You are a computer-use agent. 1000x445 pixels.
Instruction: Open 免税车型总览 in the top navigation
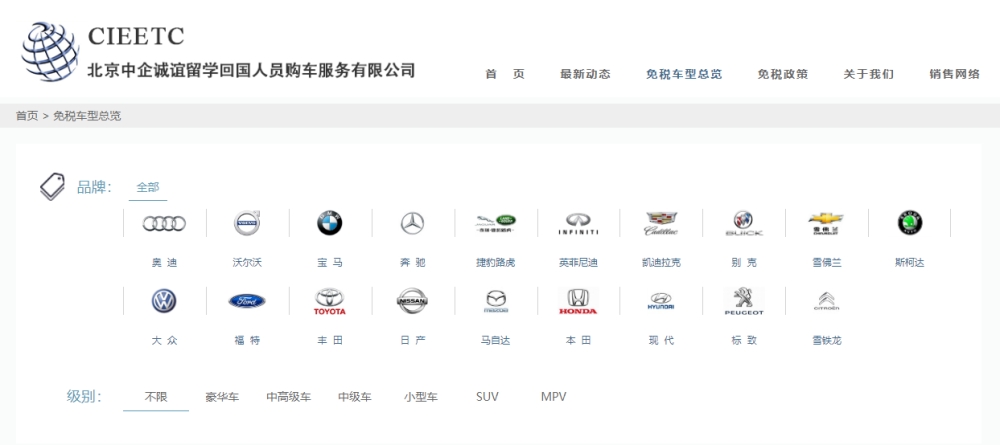coord(684,74)
